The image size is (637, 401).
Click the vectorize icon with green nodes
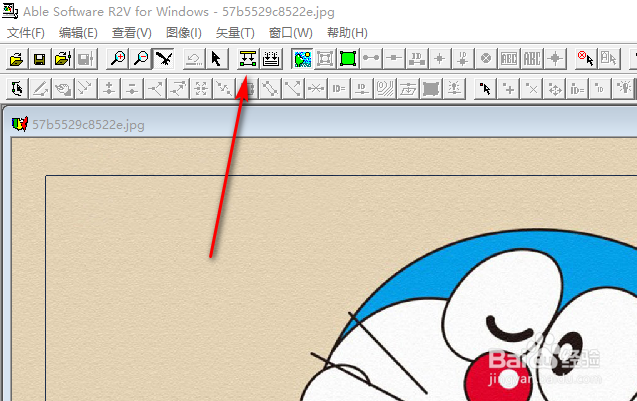coord(248,59)
